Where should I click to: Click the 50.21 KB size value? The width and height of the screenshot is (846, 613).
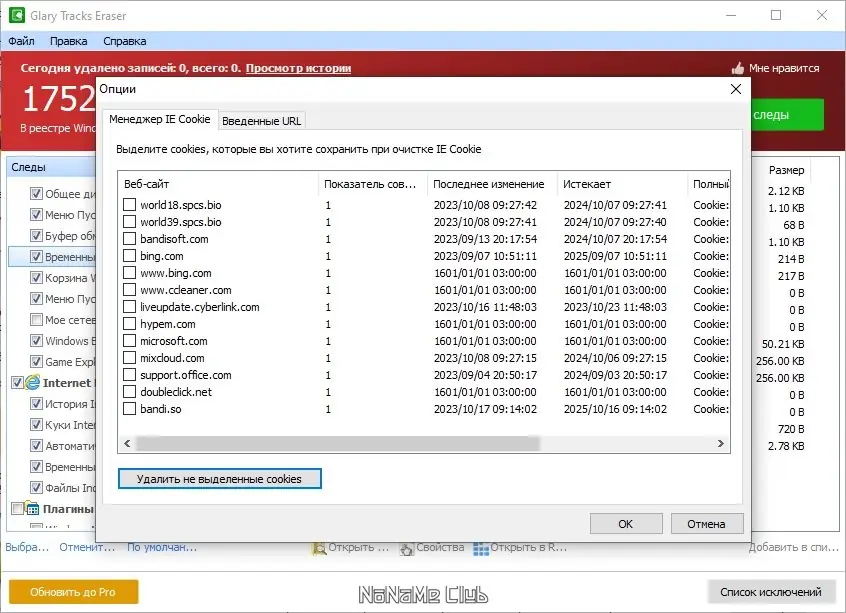(783, 344)
